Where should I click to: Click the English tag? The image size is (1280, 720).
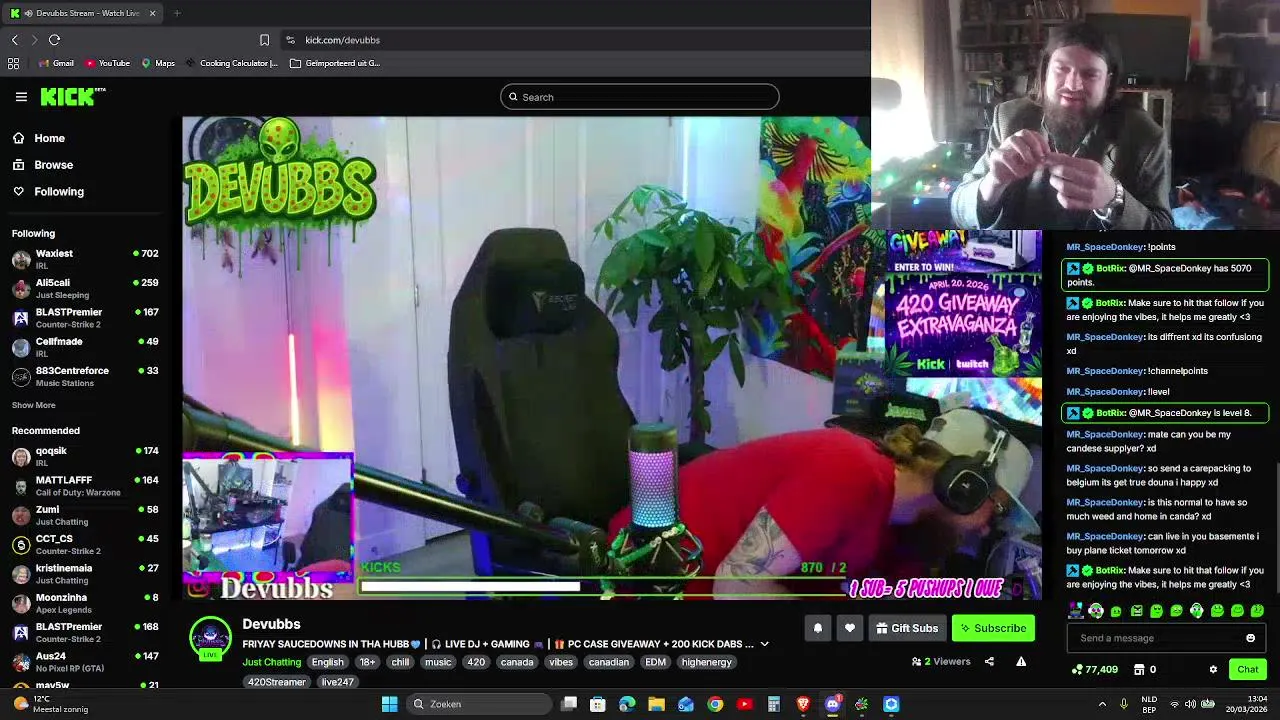pyautogui.click(x=327, y=662)
